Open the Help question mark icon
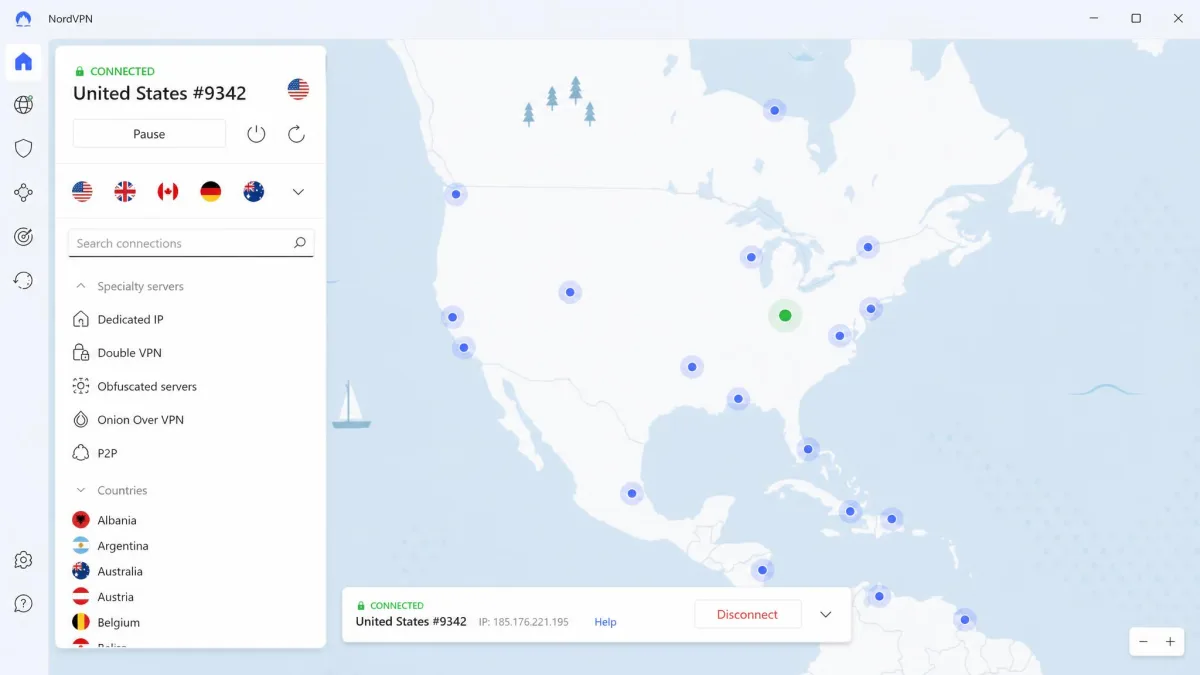Screen dimensions: 1200x675 point(23,604)
